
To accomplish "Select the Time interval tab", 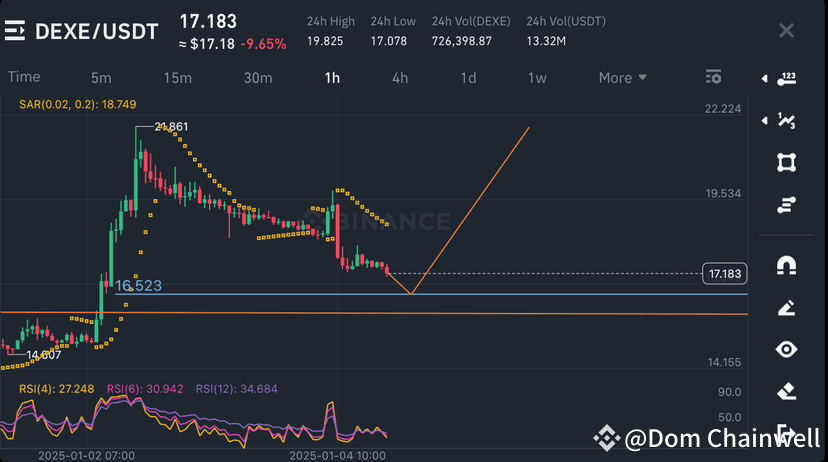I will 24,77.
